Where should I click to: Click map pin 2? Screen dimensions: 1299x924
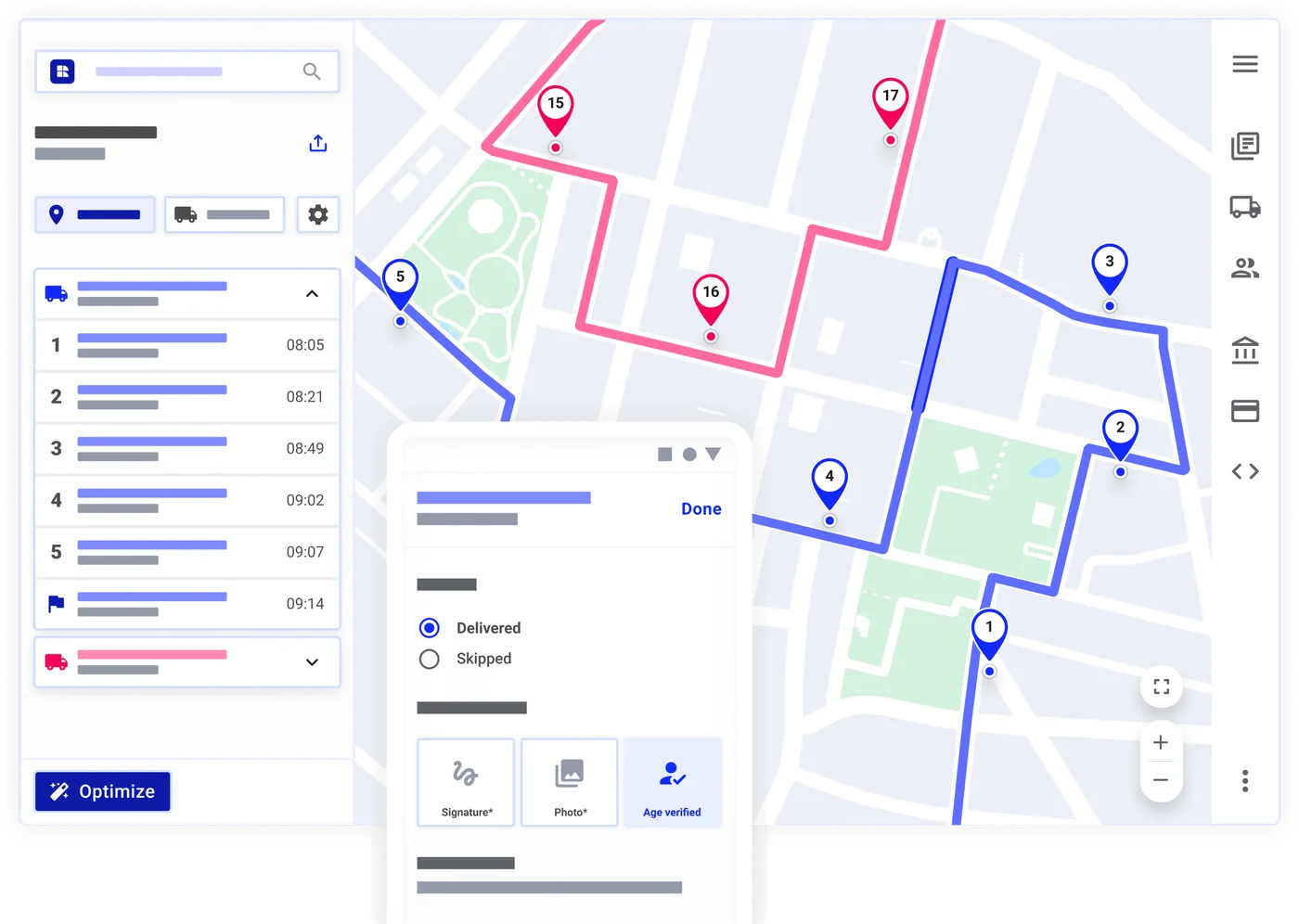point(1120,435)
